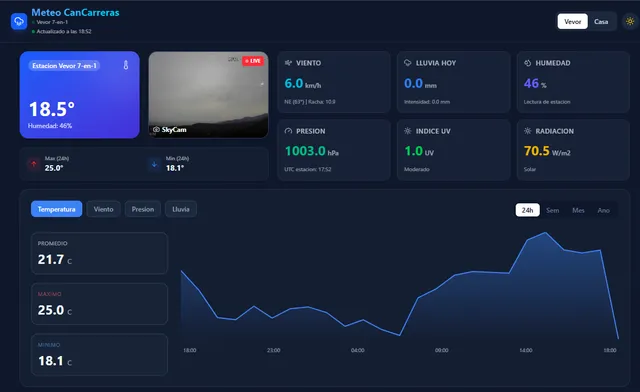The height and width of the screenshot is (392, 640).
Task: Click the 6.0 km/h wind value
Action: click(x=303, y=84)
